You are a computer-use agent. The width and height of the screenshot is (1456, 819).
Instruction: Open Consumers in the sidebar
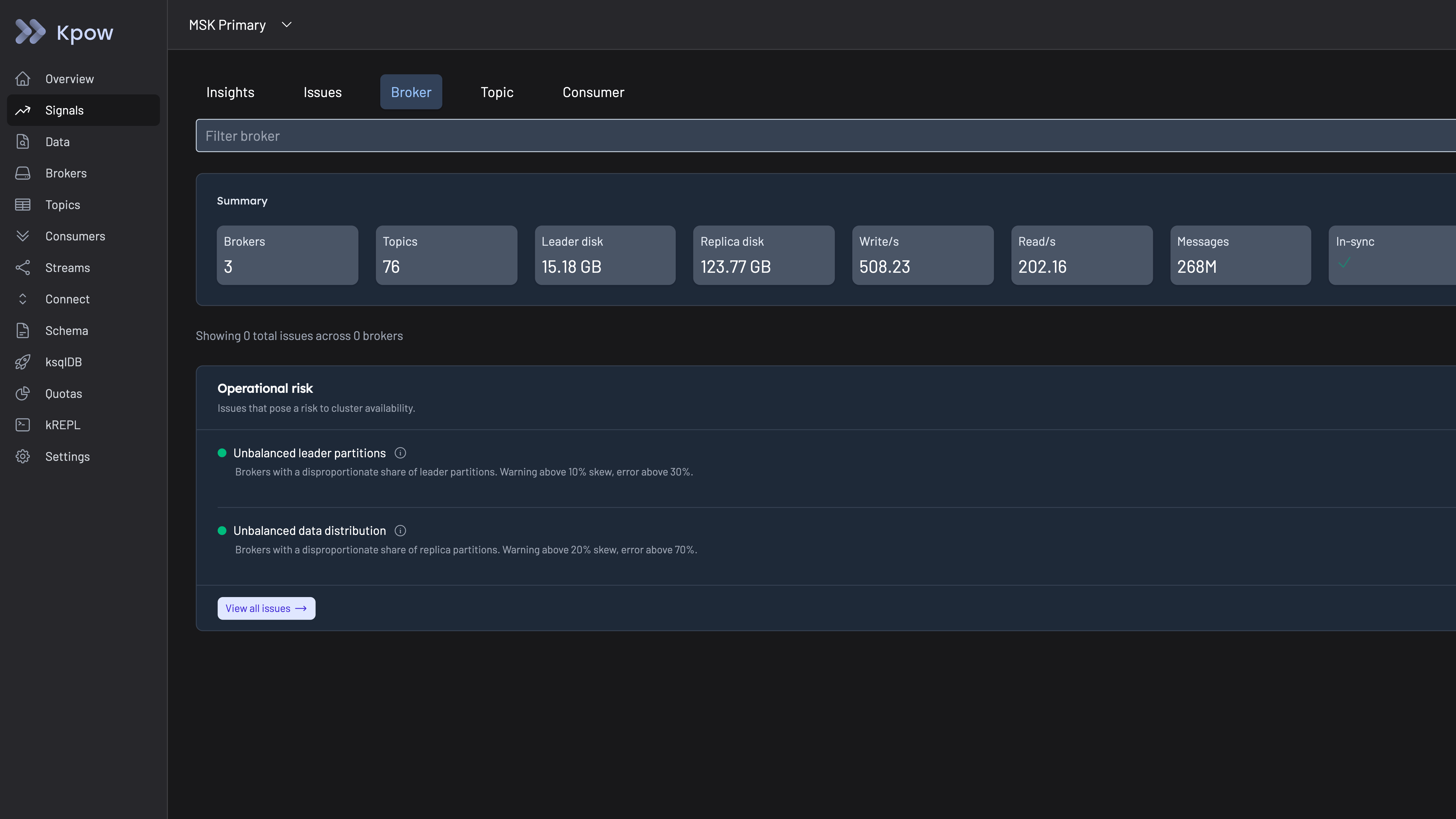tap(84, 236)
